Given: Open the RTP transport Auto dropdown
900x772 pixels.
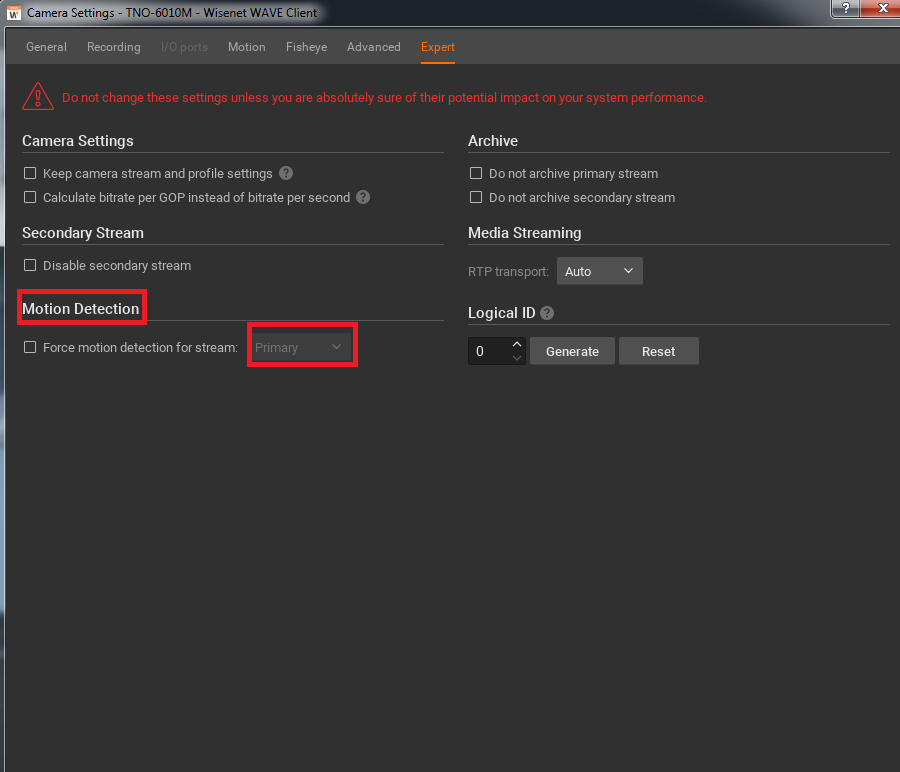Looking at the screenshot, I should (x=599, y=271).
